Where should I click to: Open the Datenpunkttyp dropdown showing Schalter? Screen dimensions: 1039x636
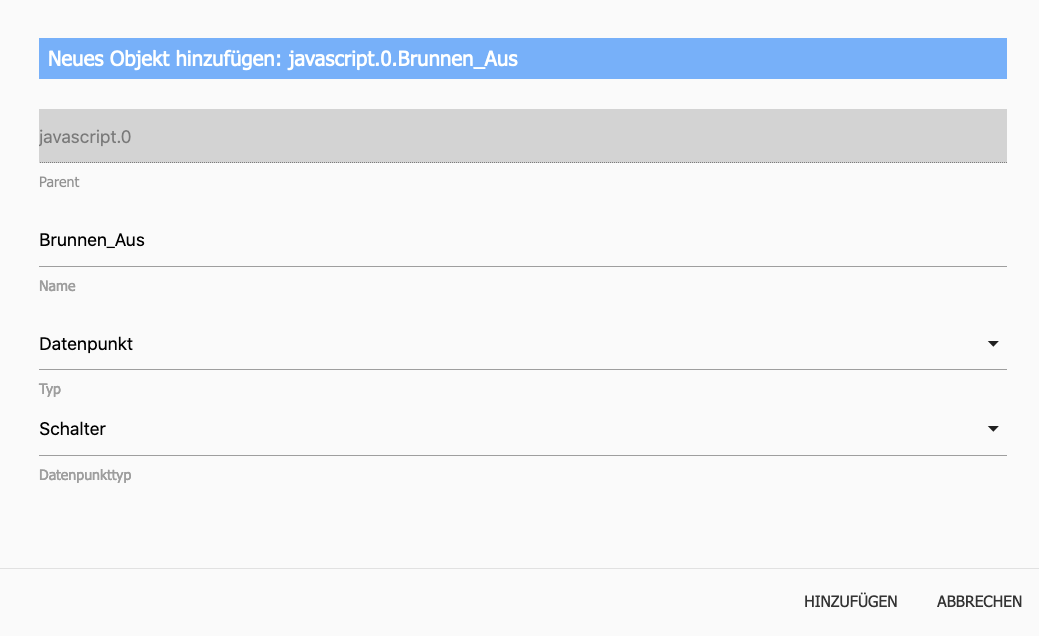500,429
